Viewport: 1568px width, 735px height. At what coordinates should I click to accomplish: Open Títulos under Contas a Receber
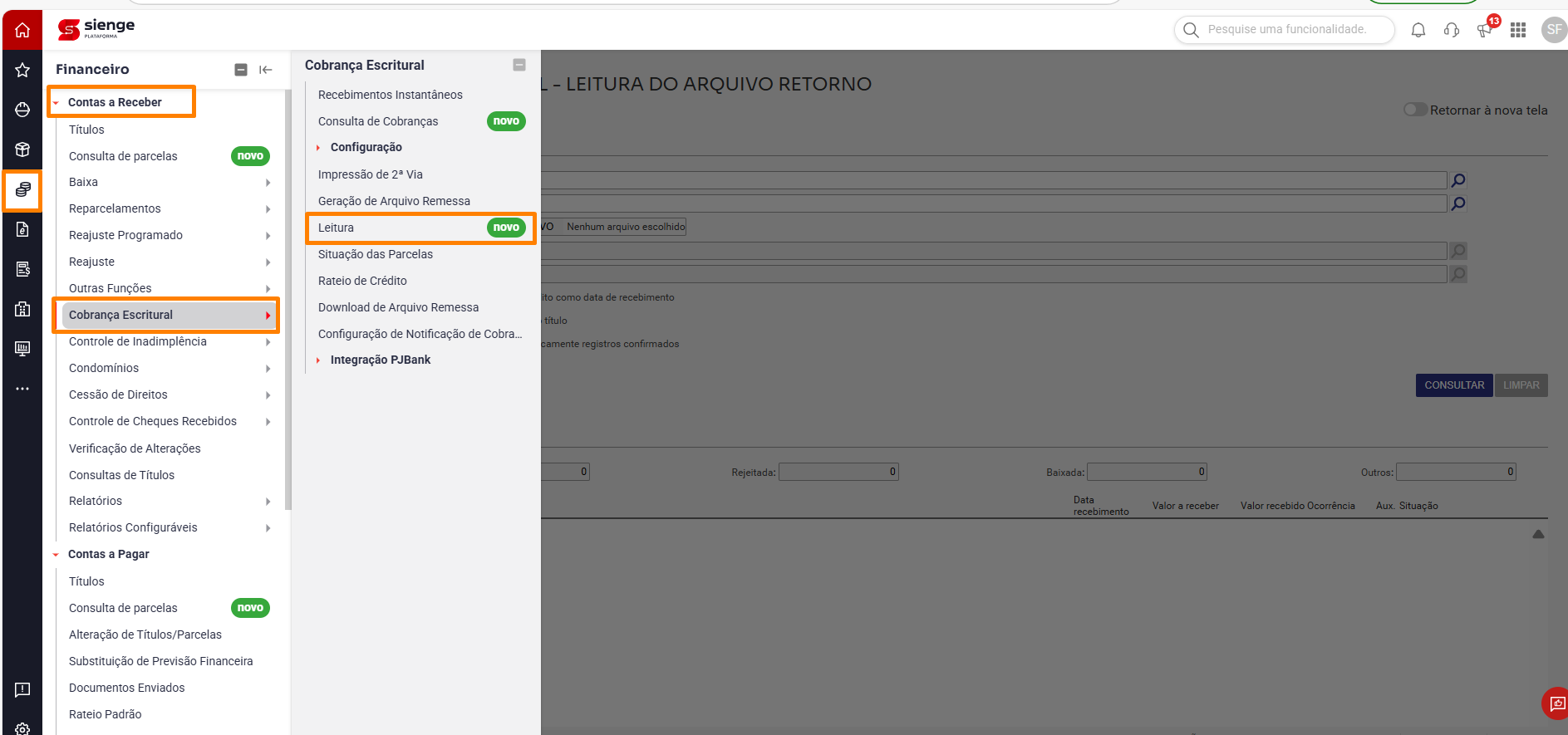click(x=86, y=130)
